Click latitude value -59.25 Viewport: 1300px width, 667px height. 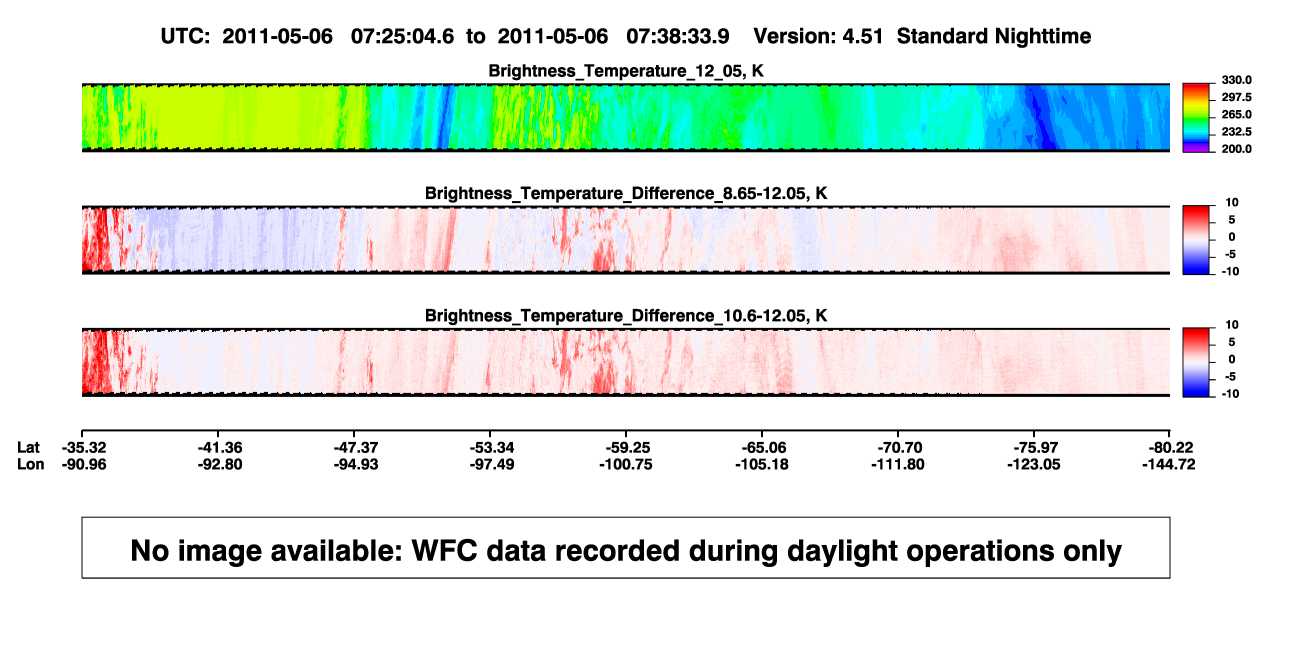pos(627,447)
